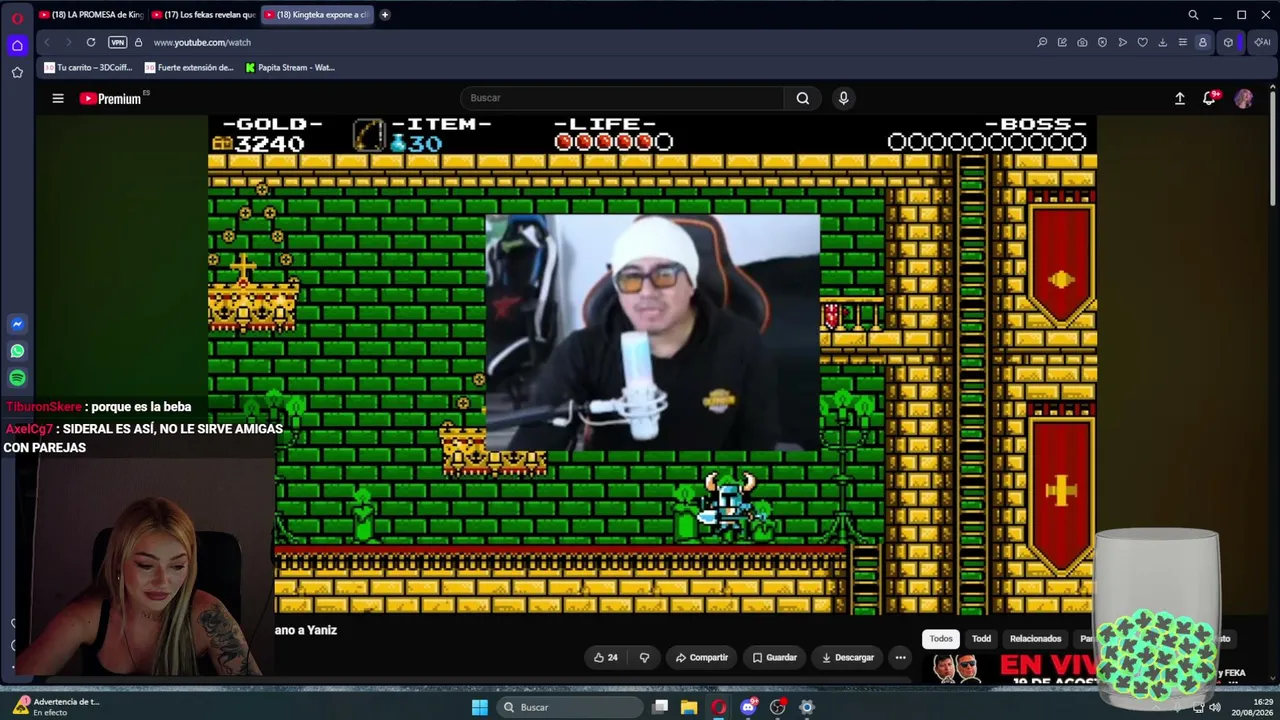Open WhatsApp from the Opera sidebar

point(17,351)
